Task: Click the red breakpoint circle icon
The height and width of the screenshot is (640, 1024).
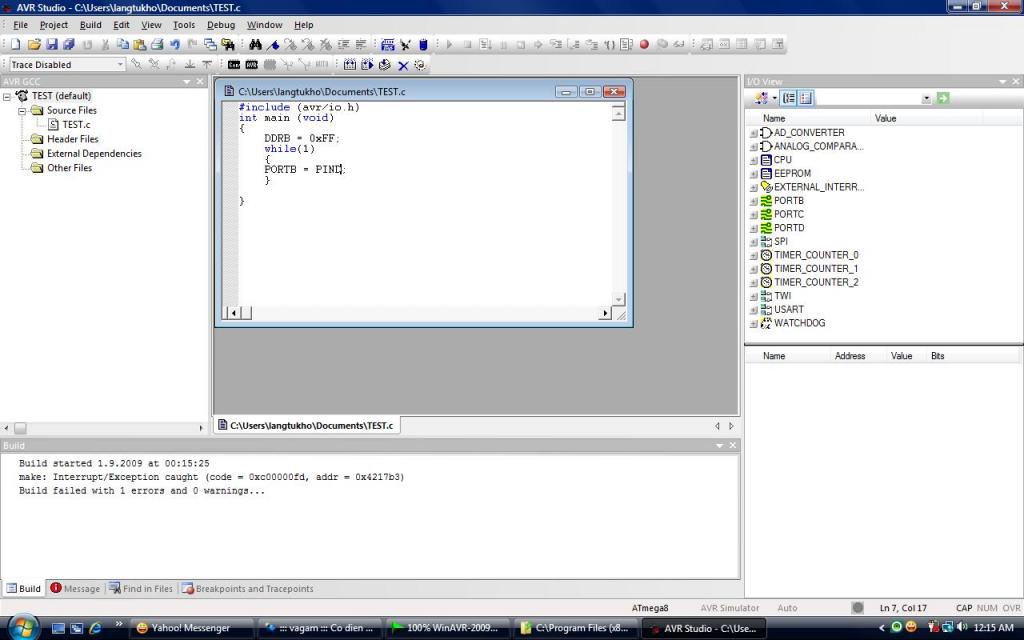Action: [644, 45]
